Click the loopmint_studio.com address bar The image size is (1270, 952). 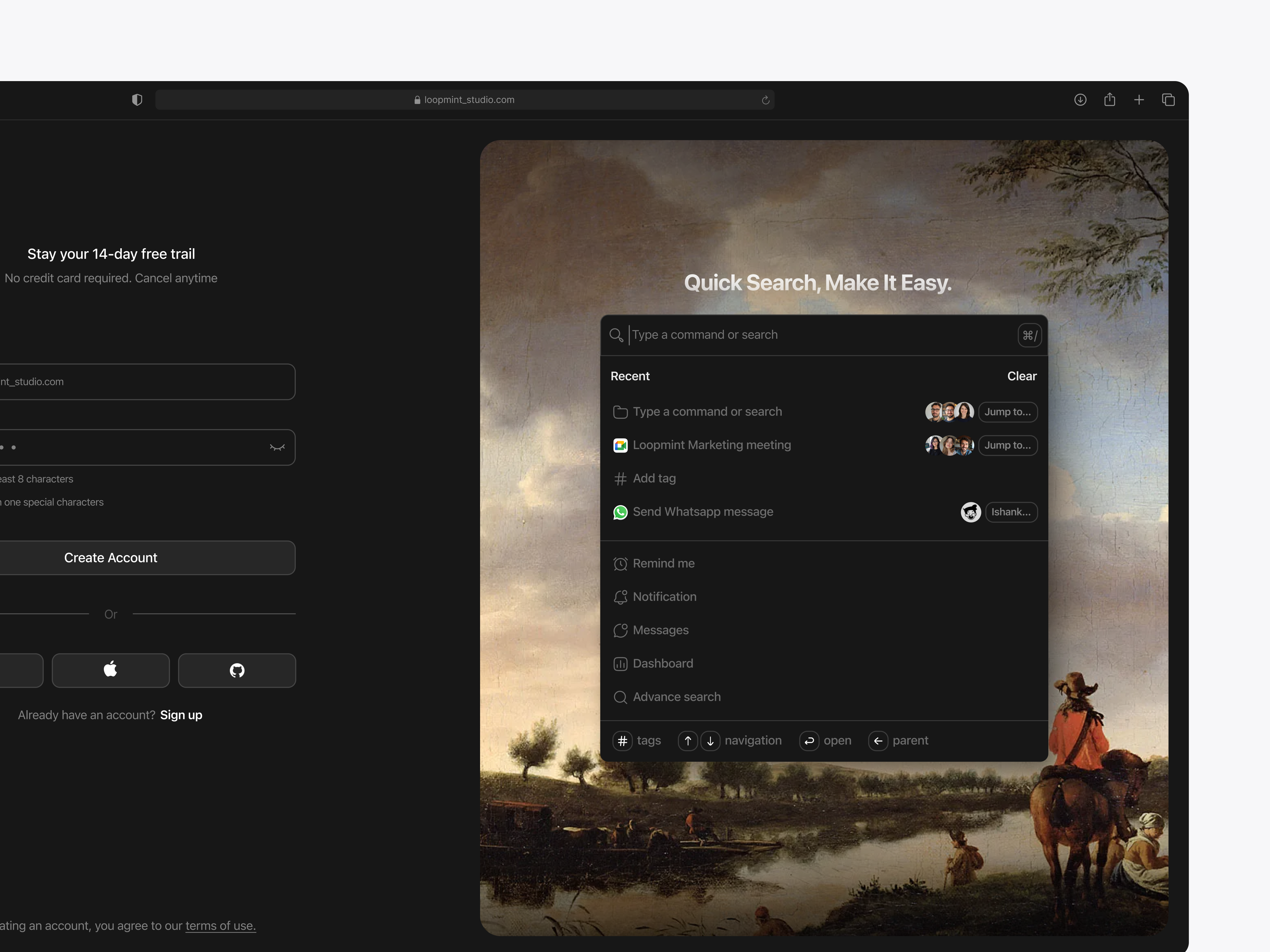(464, 100)
